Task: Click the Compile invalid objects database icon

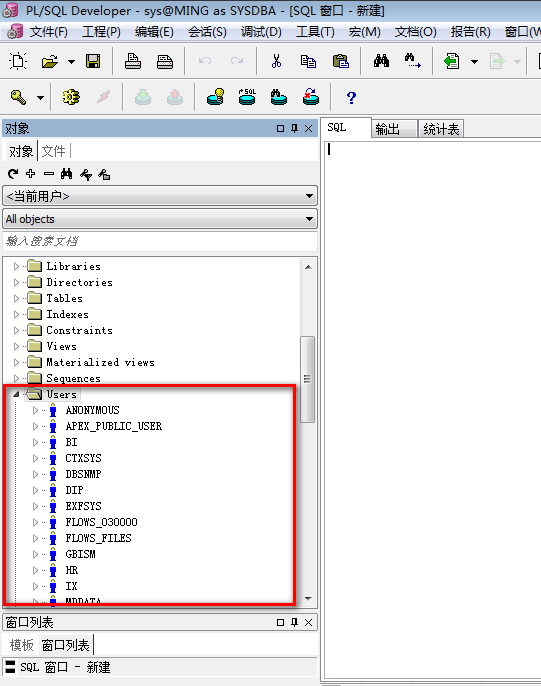Action: pos(311,97)
